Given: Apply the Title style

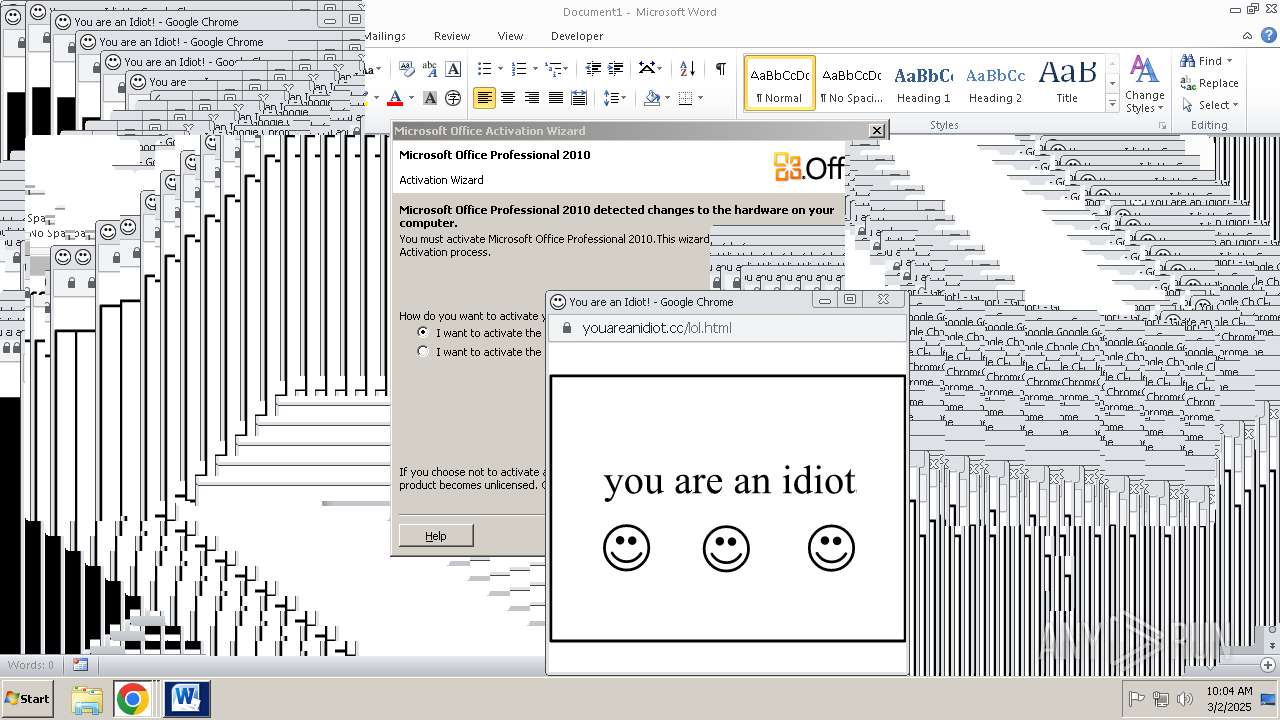Looking at the screenshot, I should (1067, 83).
